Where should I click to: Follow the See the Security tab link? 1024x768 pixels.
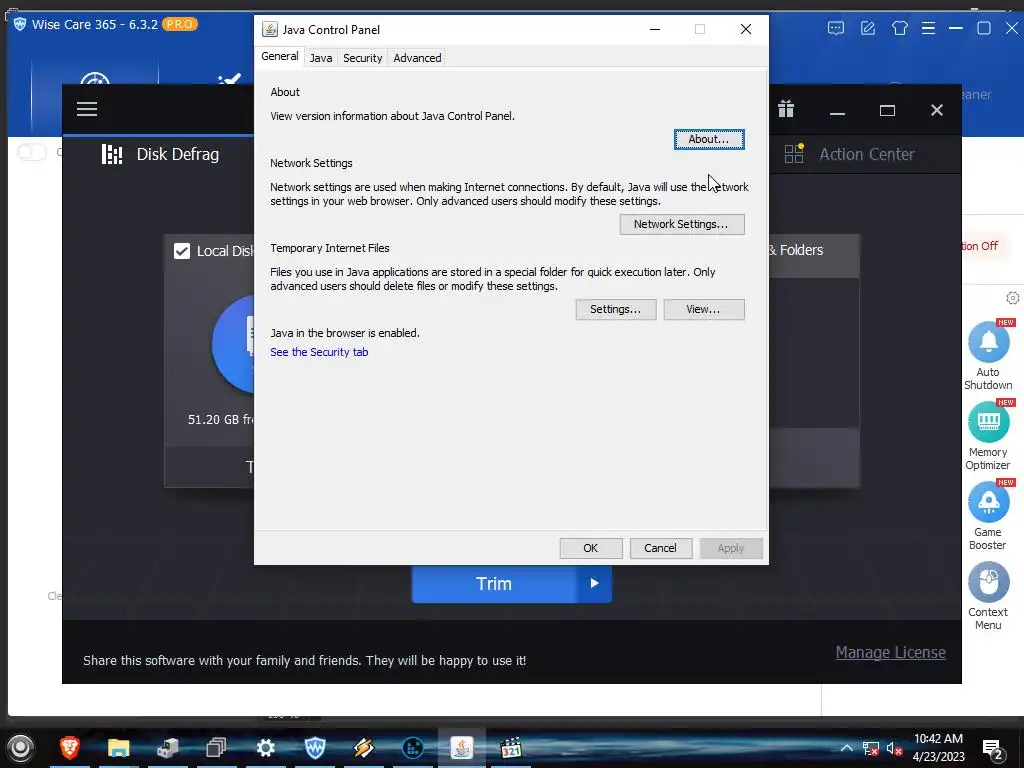(319, 352)
